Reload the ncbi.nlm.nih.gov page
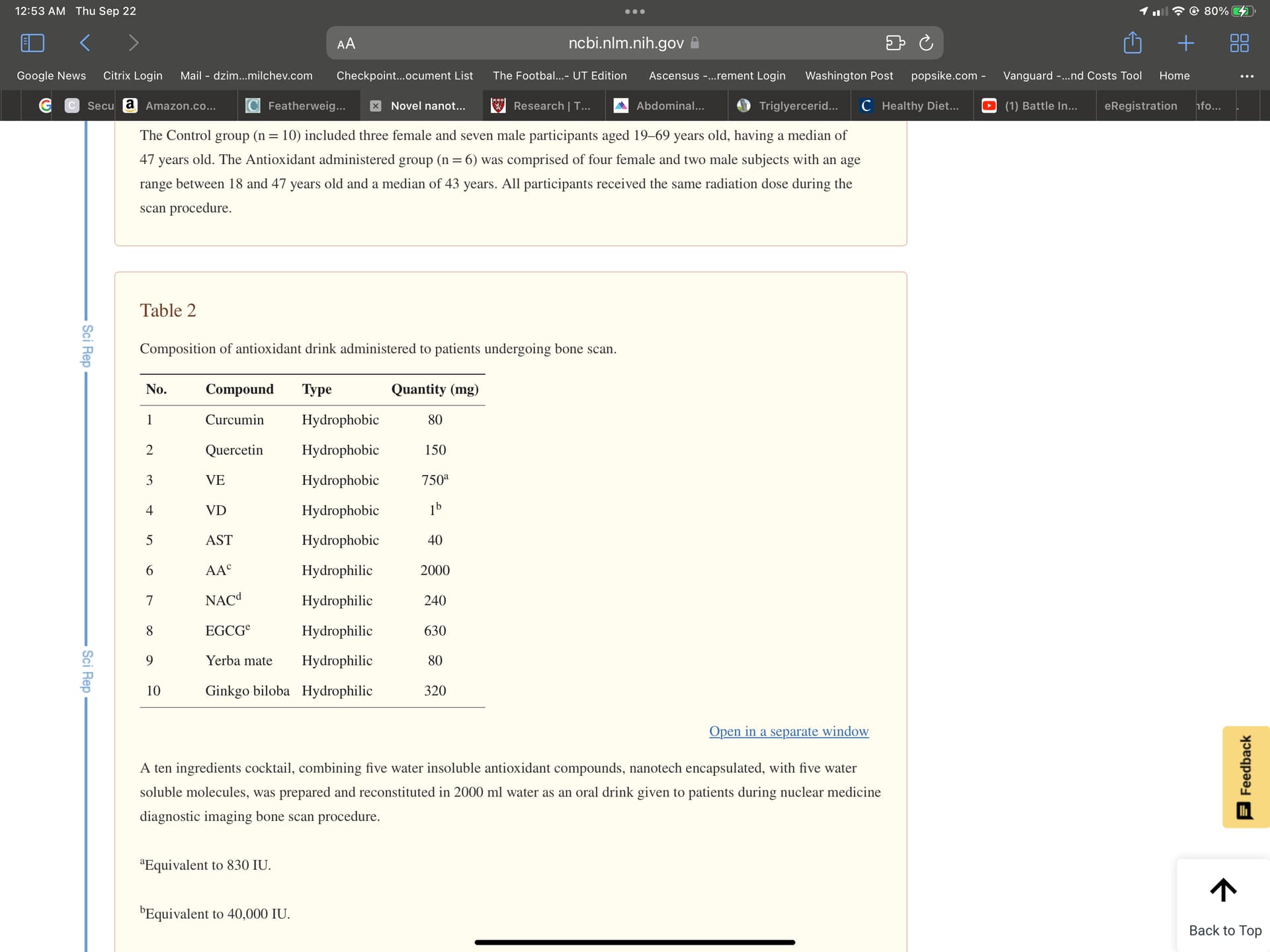This screenshot has height=952, width=1270. point(926,43)
